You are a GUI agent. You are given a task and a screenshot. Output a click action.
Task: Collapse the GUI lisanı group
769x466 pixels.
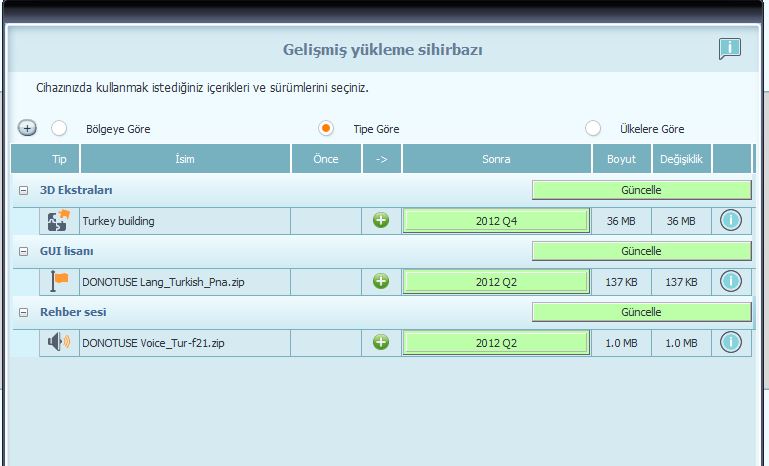click(x=23, y=251)
